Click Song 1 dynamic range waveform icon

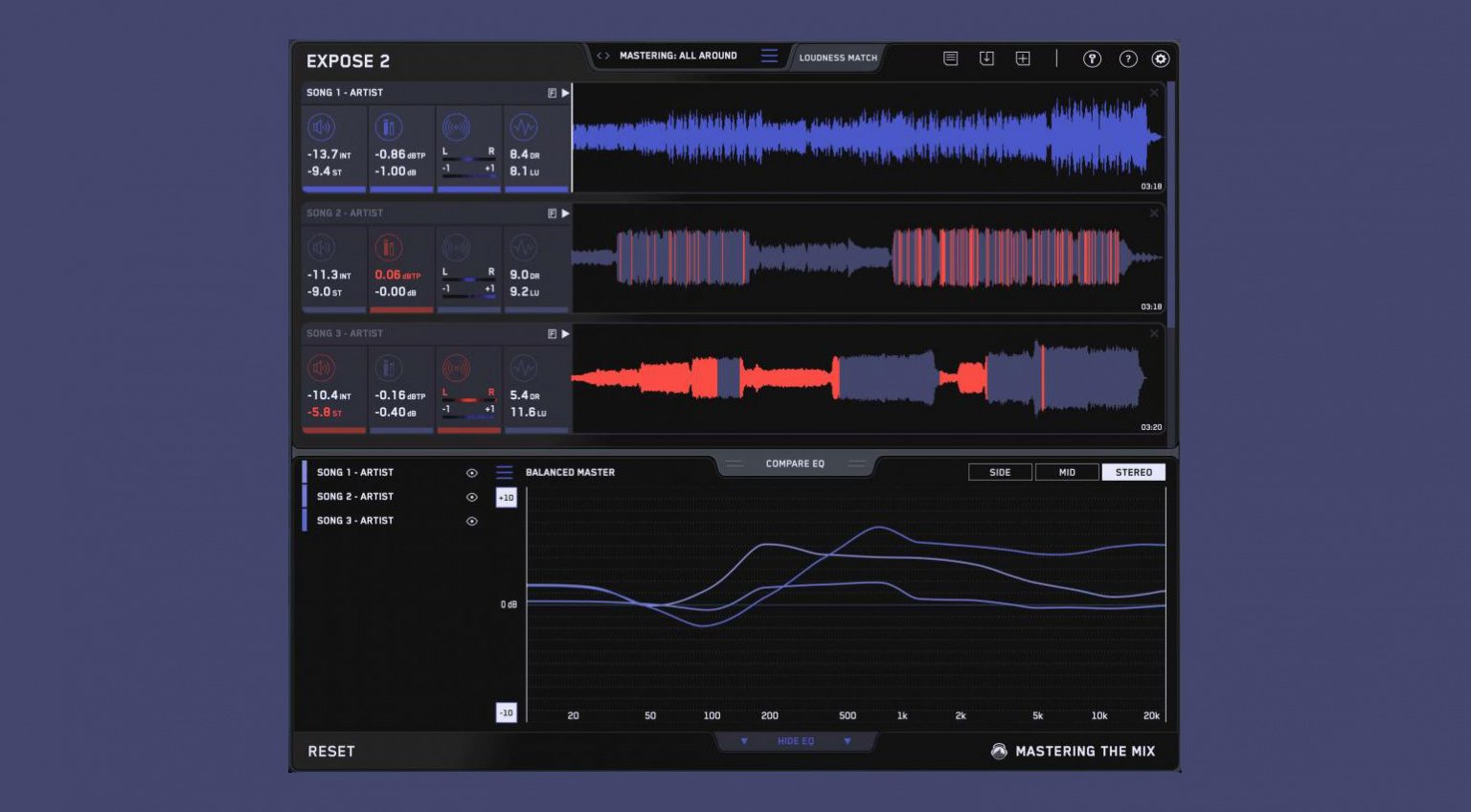523,127
